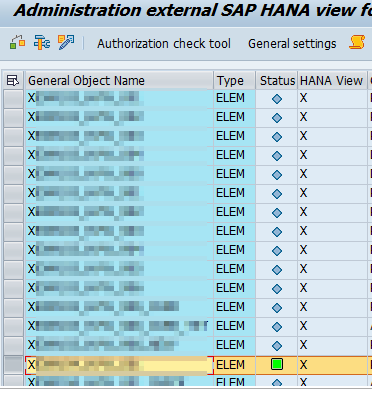Click blue diamond status icon in first row
This screenshot has height=394, width=372.
[277, 99]
